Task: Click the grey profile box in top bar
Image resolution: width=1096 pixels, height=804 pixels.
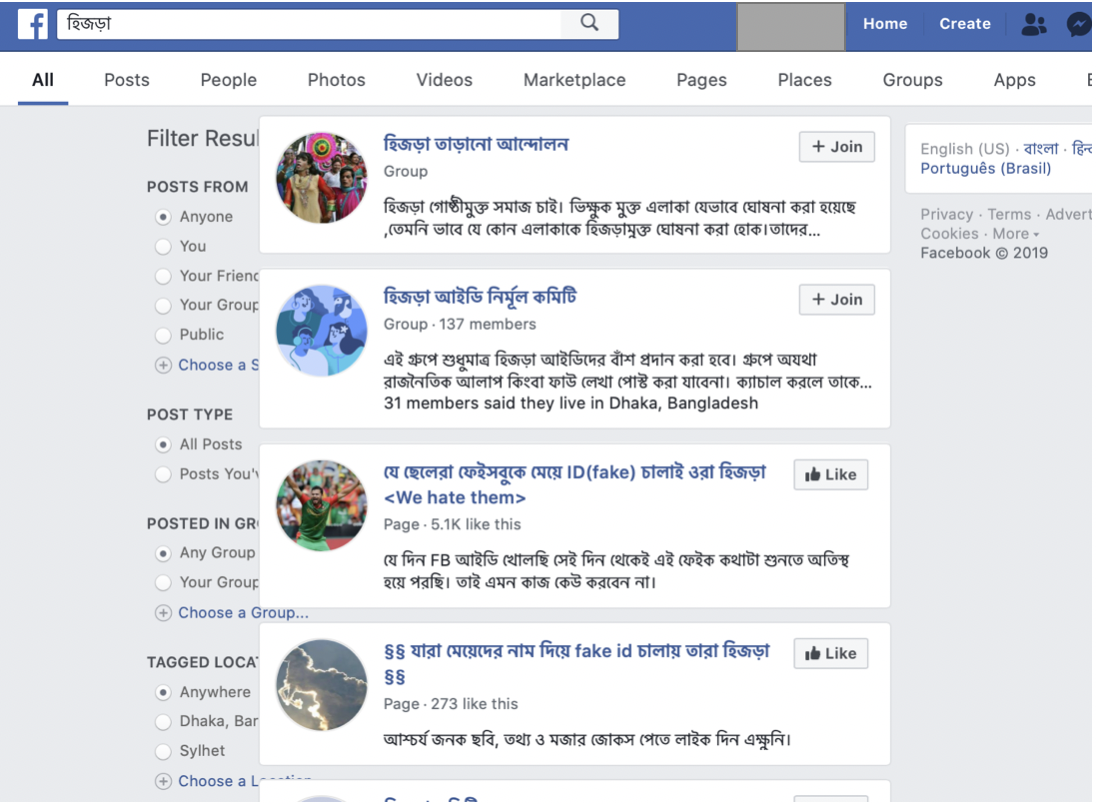Action: [x=791, y=27]
